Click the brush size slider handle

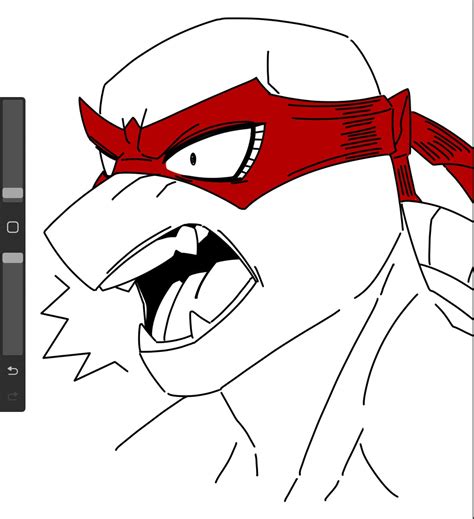(x=13, y=193)
